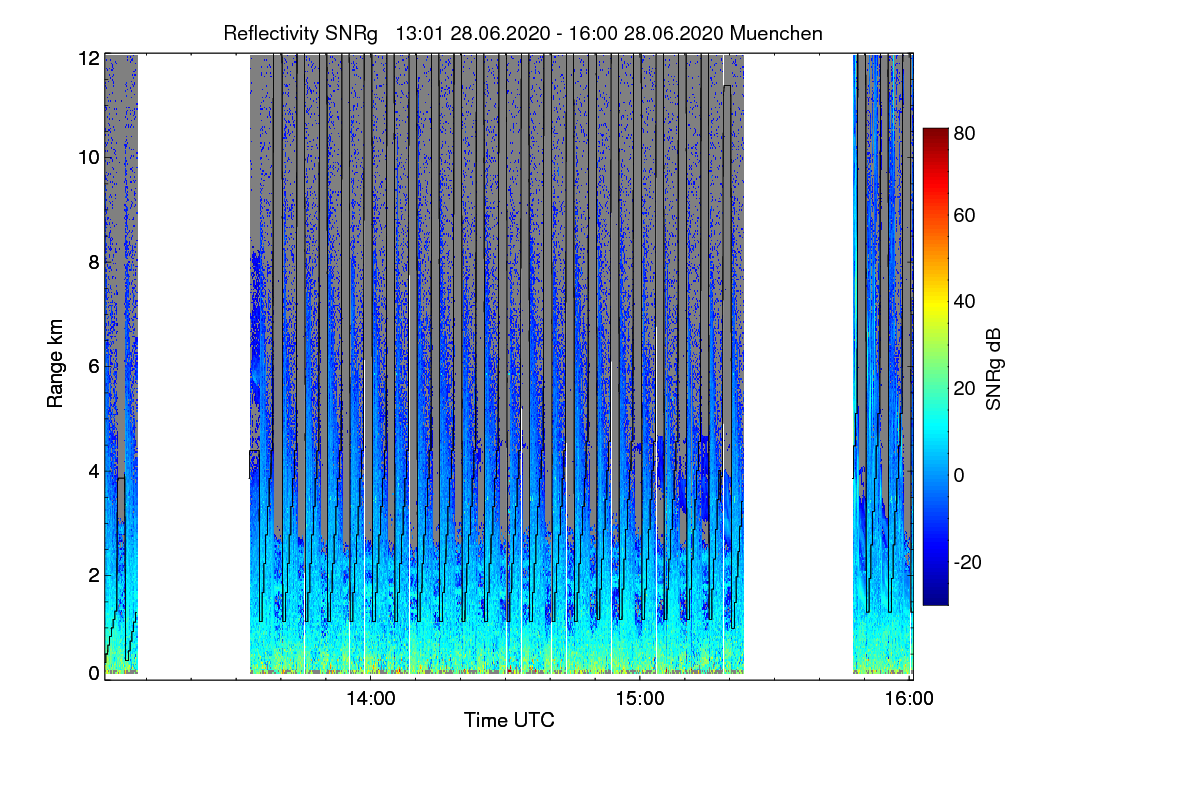
Task: Click the 8 km range tick label
Action: 94,262
